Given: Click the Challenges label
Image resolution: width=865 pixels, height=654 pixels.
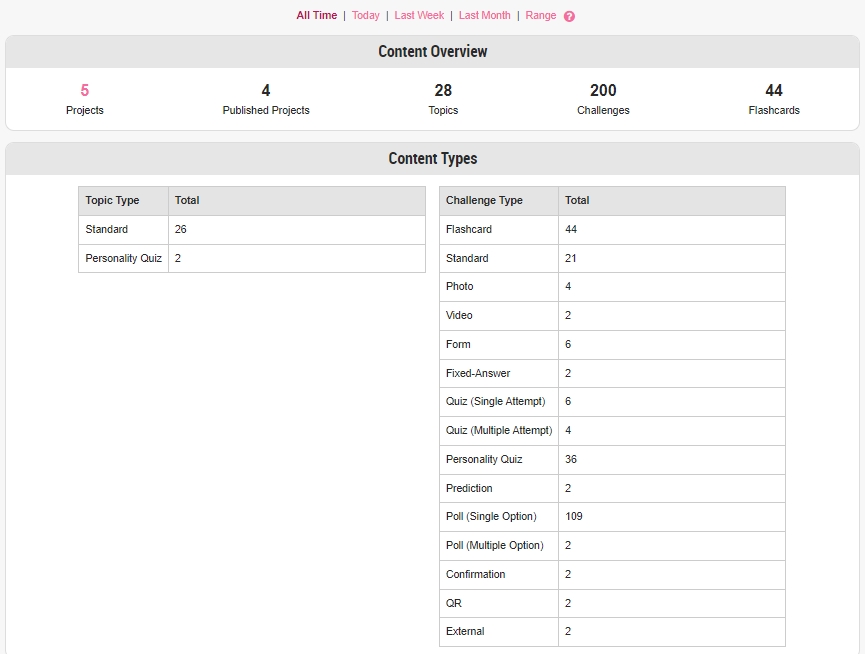Looking at the screenshot, I should pyautogui.click(x=603, y=110).
